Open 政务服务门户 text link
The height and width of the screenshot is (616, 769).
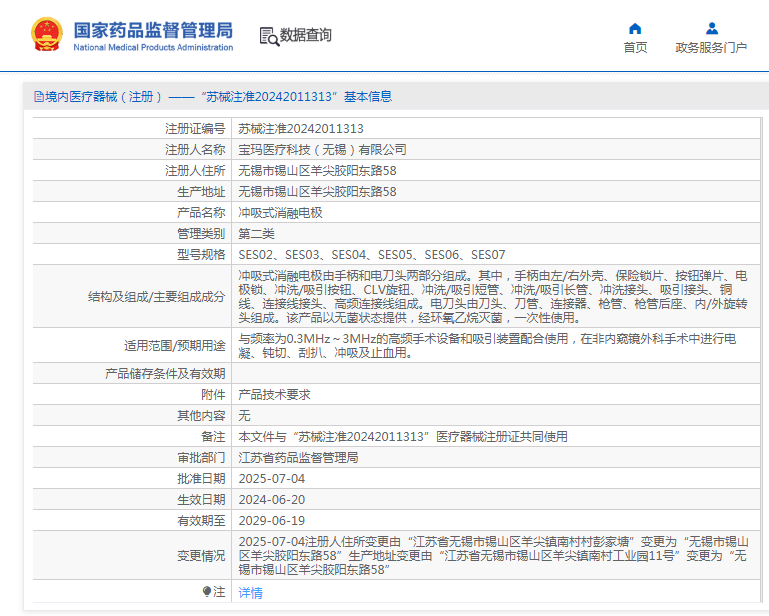711,48
